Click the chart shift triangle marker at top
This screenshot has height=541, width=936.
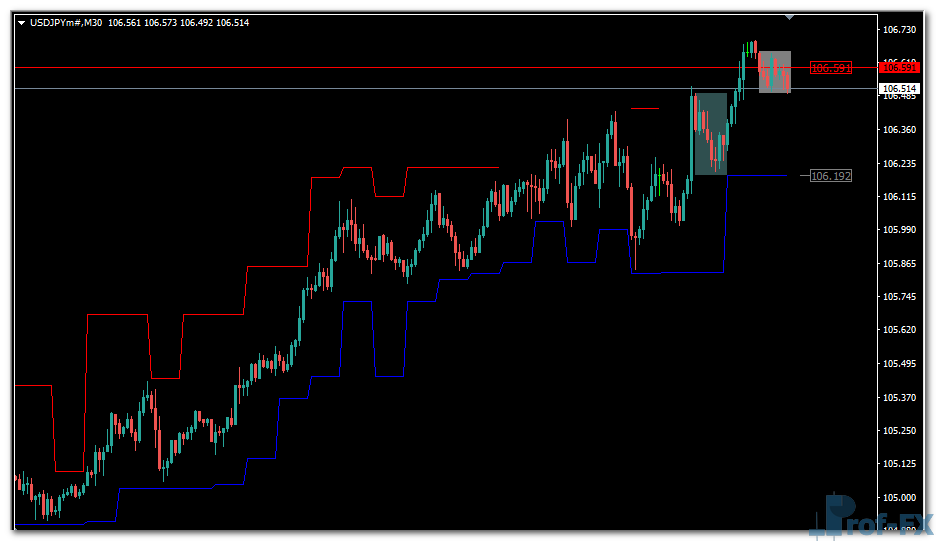click(x=790, y=17)
